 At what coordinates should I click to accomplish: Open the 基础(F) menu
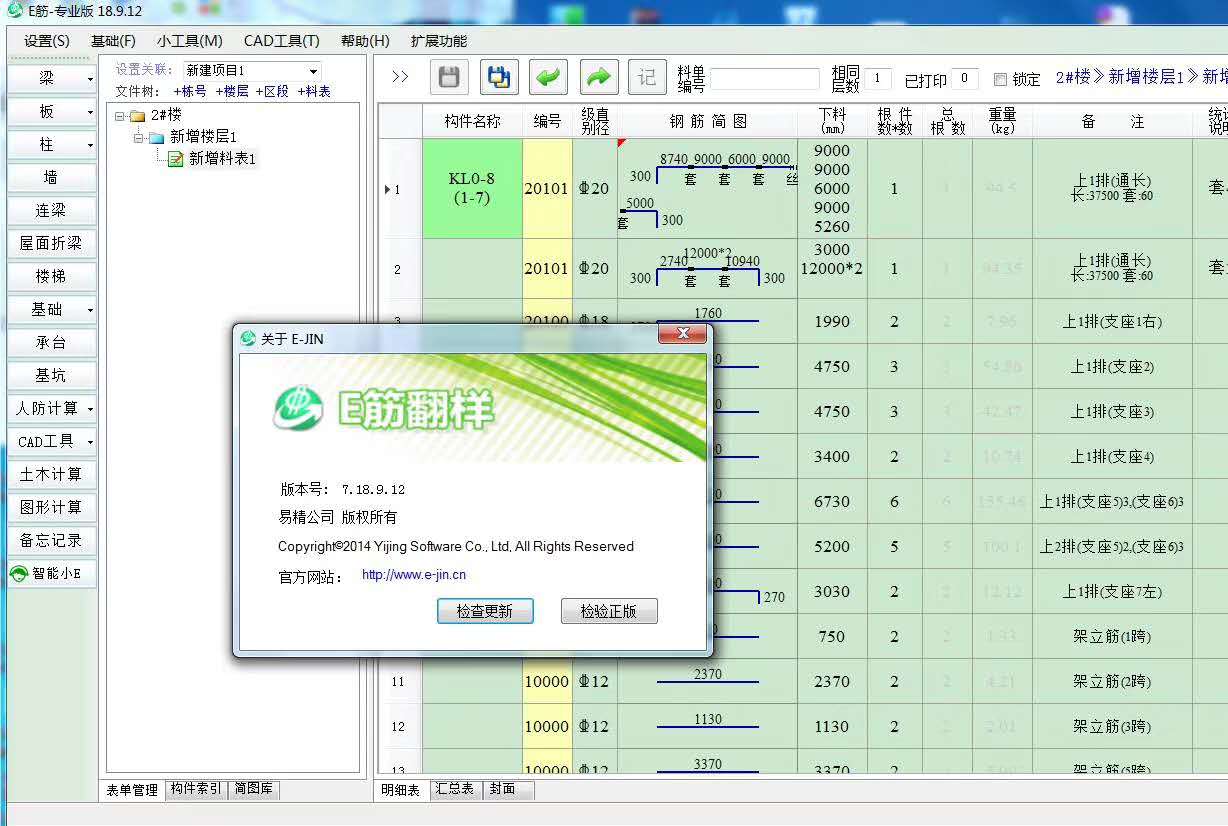[x=113, y=41]
